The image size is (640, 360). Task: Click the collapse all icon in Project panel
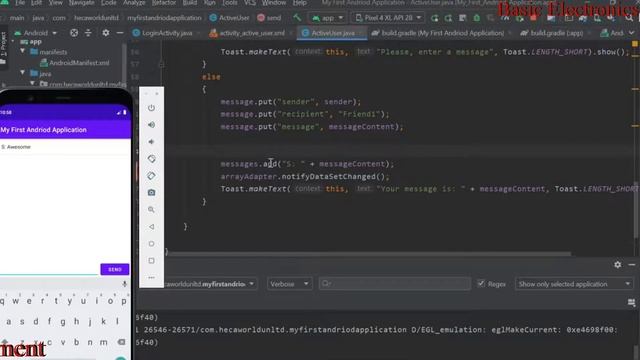coord(88,33)
